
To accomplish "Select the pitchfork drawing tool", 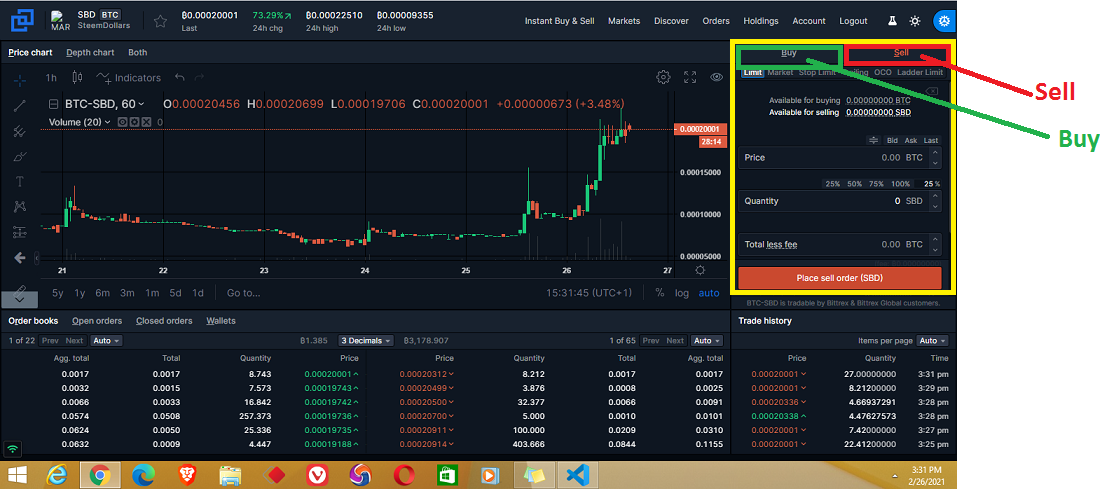I will tap(20, 131).
